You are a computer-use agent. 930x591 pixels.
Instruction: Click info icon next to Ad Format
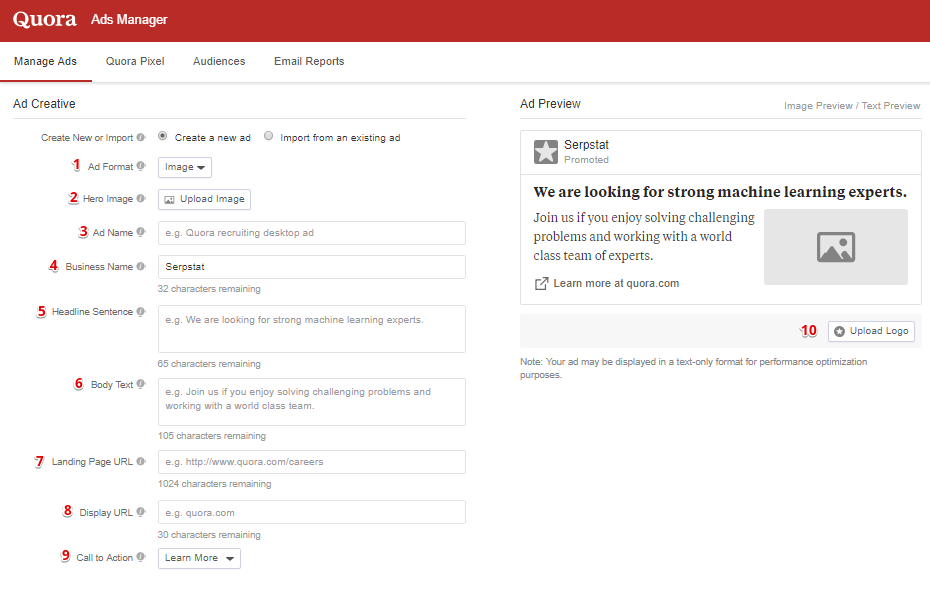tap(141, 166)
